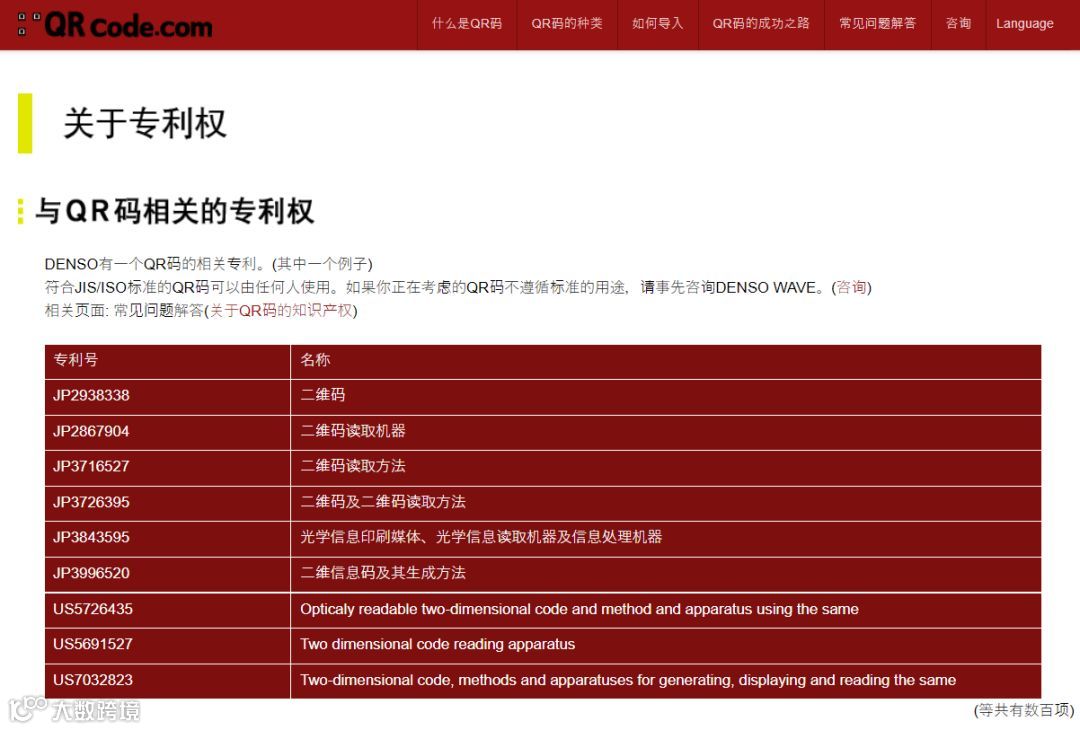Click the 与QR码相关的专利权 section heading

[x=175, y=211]
